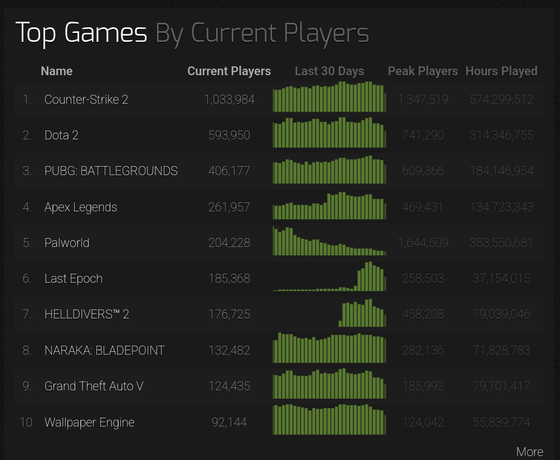Click current players value 261,957
This screenshot has width=560, height=460.
point(229,207)
